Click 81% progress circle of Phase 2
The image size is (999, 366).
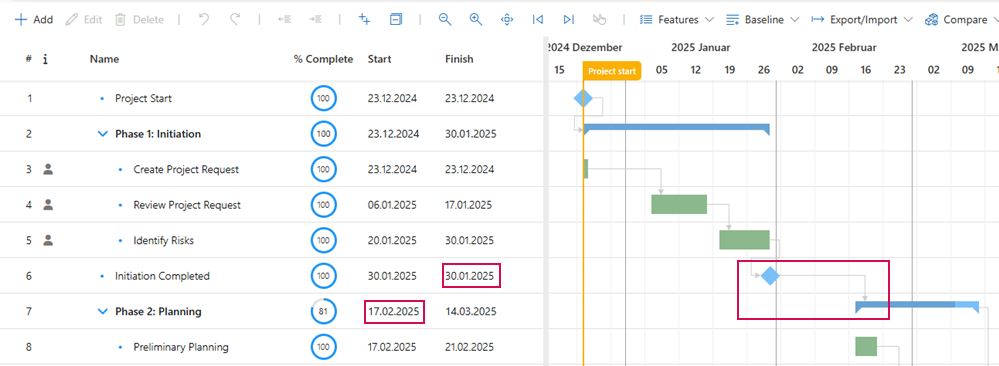pos(324,312)
